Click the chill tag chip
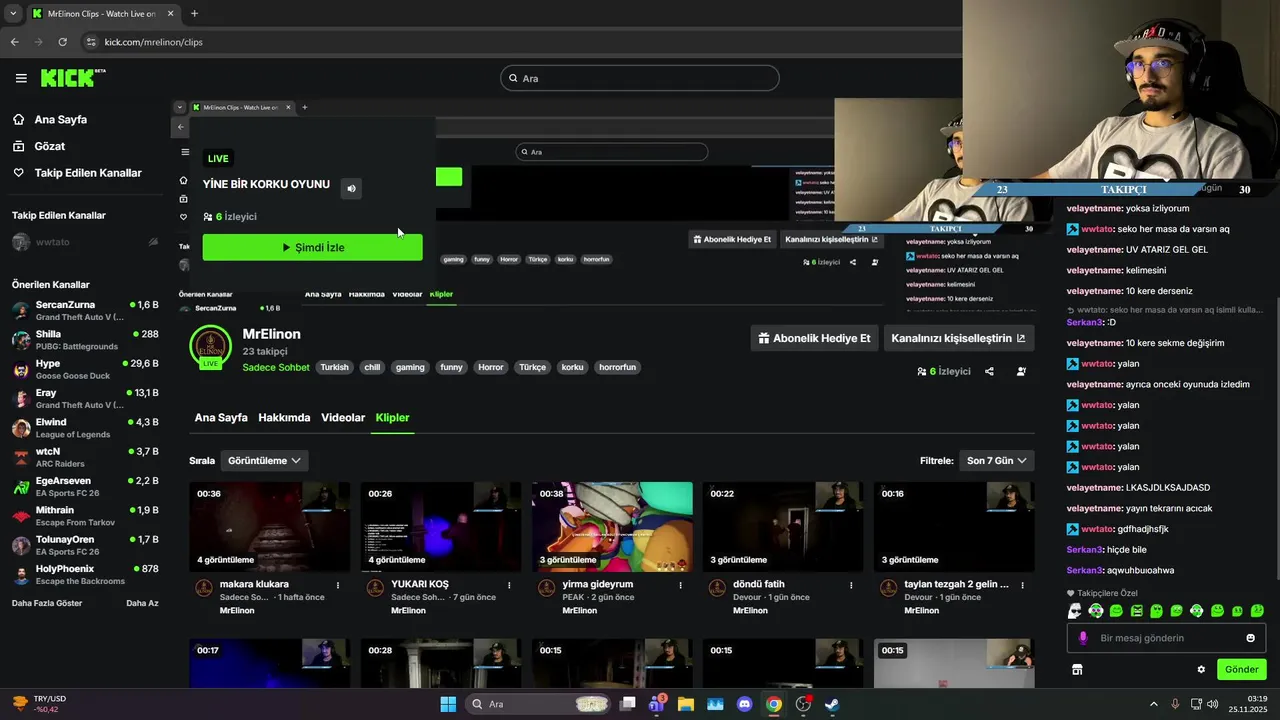 point(372,367)
